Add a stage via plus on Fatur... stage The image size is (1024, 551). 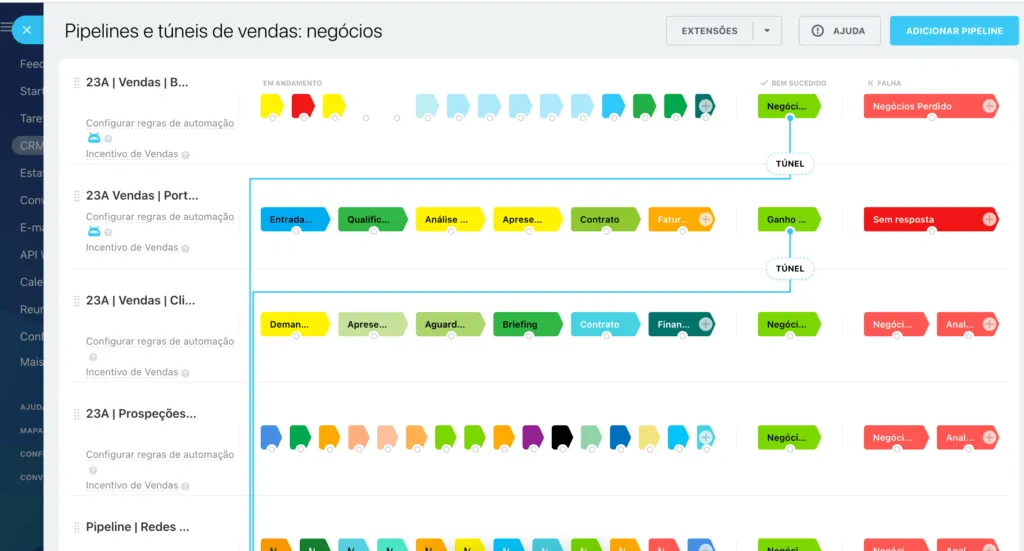(705, 219)
